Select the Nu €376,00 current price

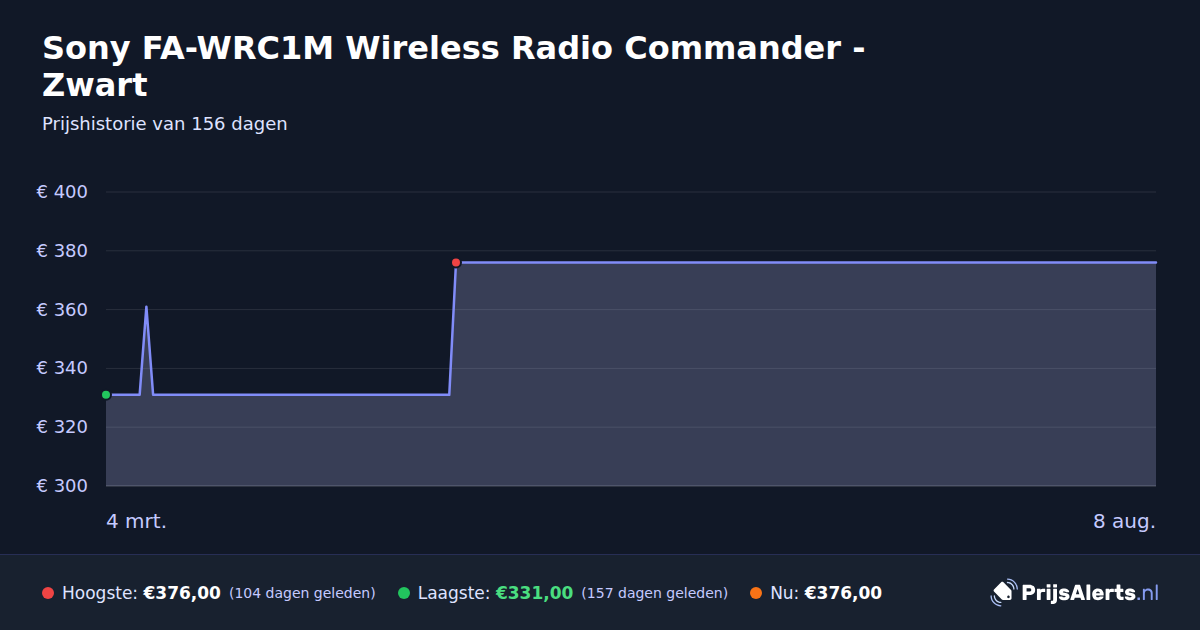843,593
